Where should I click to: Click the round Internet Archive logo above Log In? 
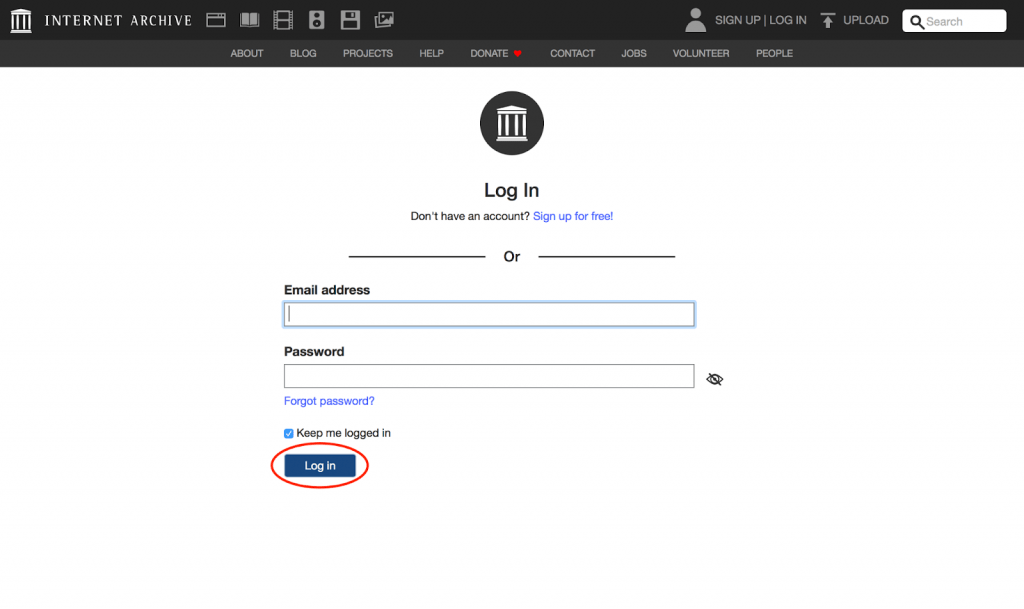pos(512,123)
